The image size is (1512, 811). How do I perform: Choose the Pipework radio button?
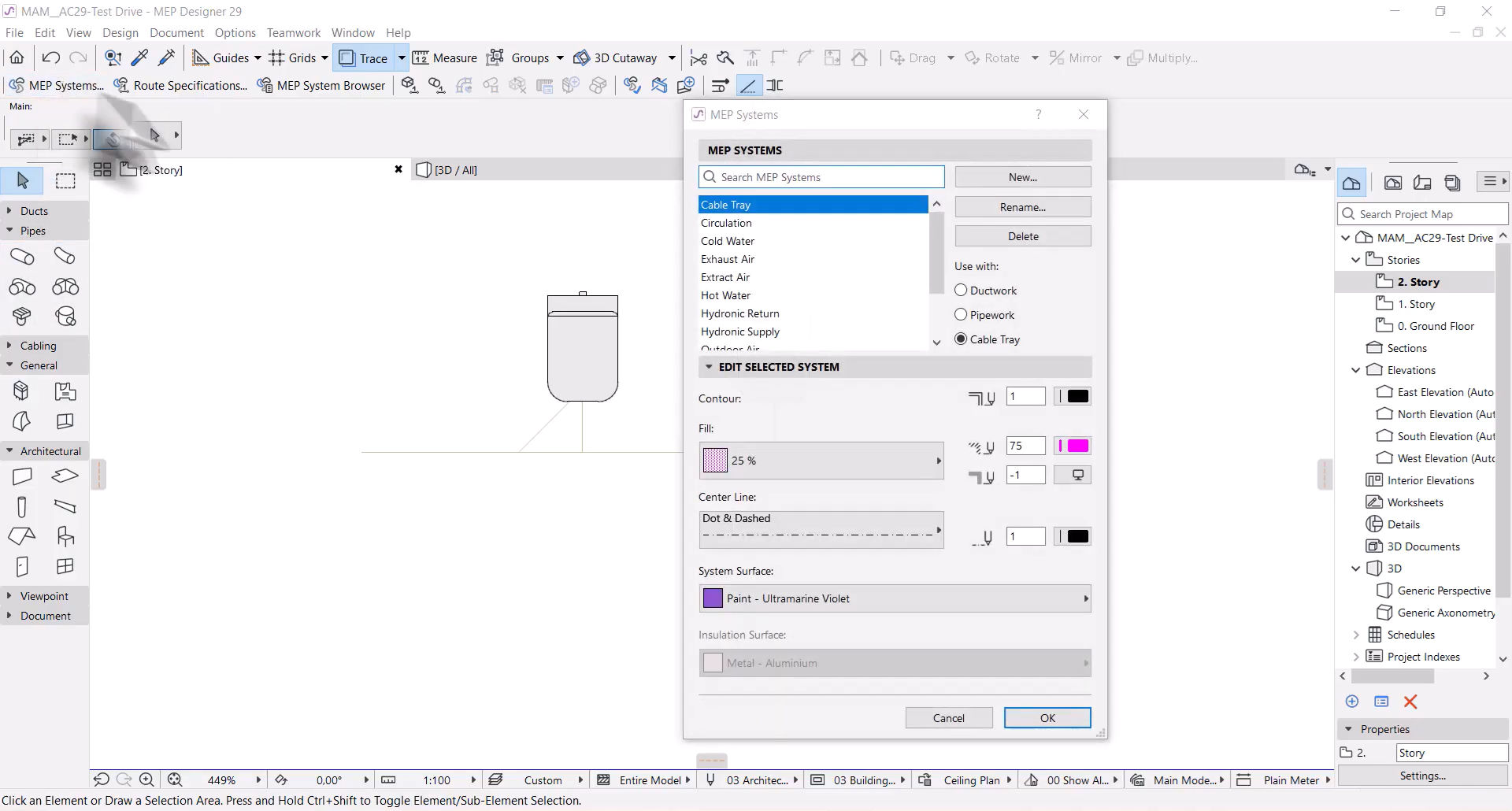coord(961,314)
